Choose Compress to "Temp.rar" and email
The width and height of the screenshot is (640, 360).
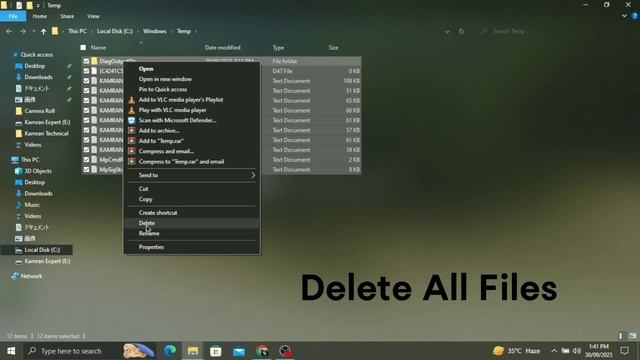point(181,162)
